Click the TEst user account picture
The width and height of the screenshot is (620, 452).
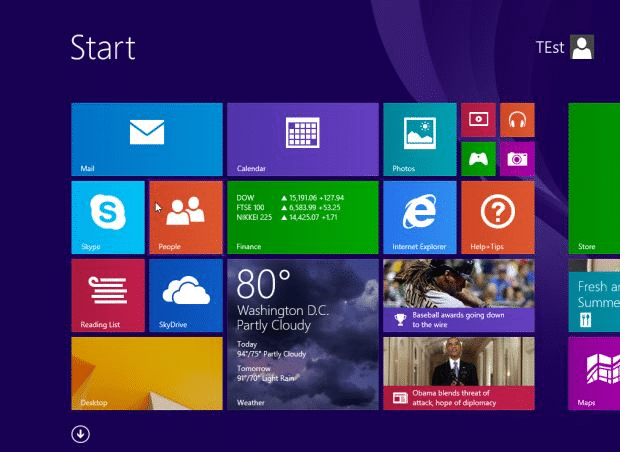point(582,47)
